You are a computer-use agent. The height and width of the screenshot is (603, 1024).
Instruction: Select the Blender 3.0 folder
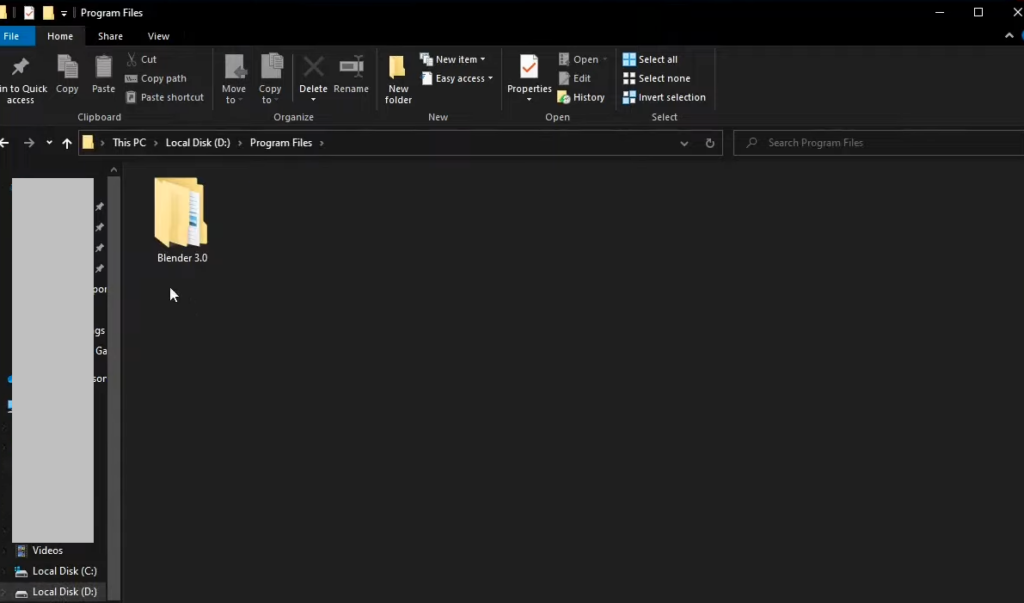(x=182, y=220)
